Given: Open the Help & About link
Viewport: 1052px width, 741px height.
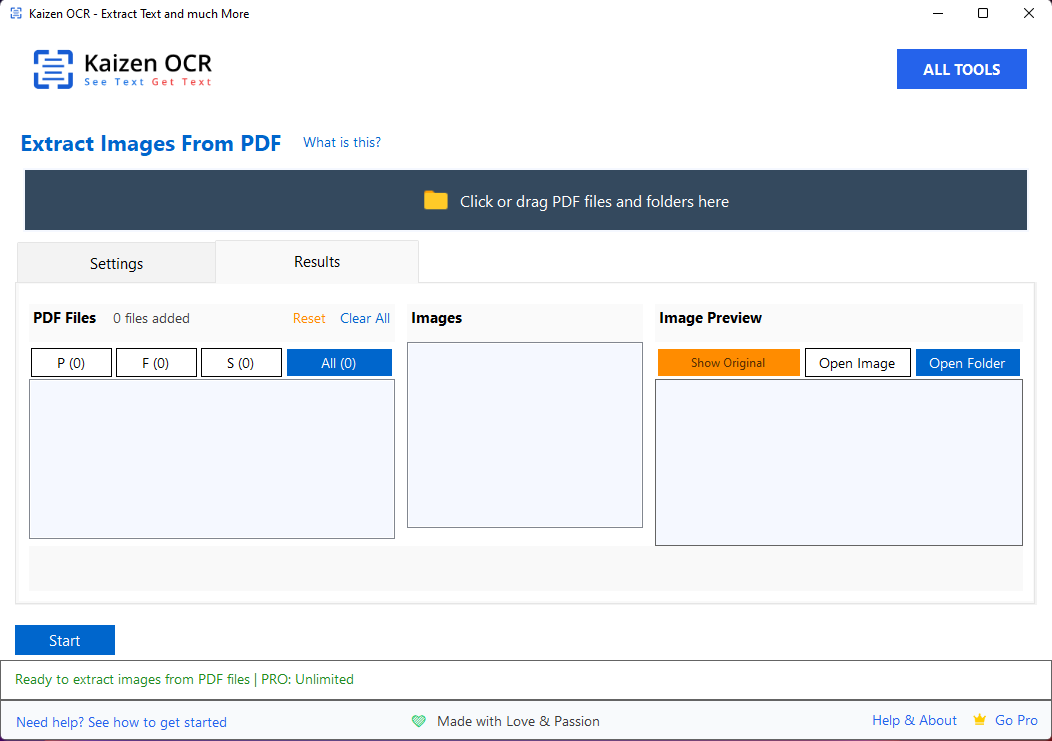Looking at the screenshot, I should coord(914,720).
